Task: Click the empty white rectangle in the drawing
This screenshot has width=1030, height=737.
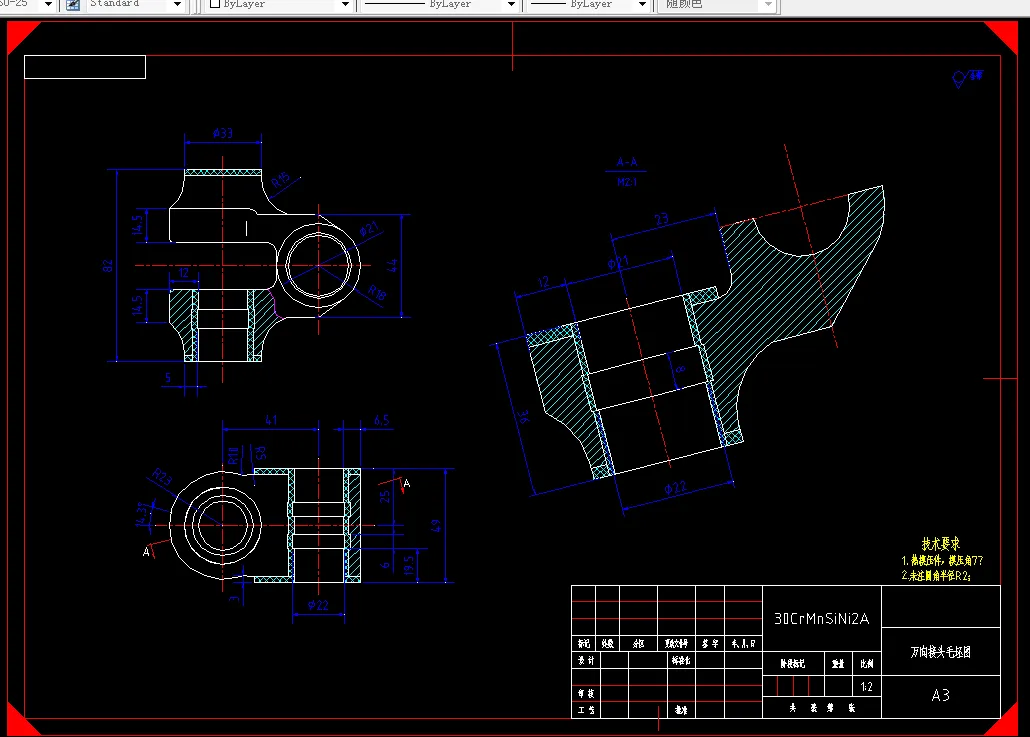Action: click(x=85, y=67)
